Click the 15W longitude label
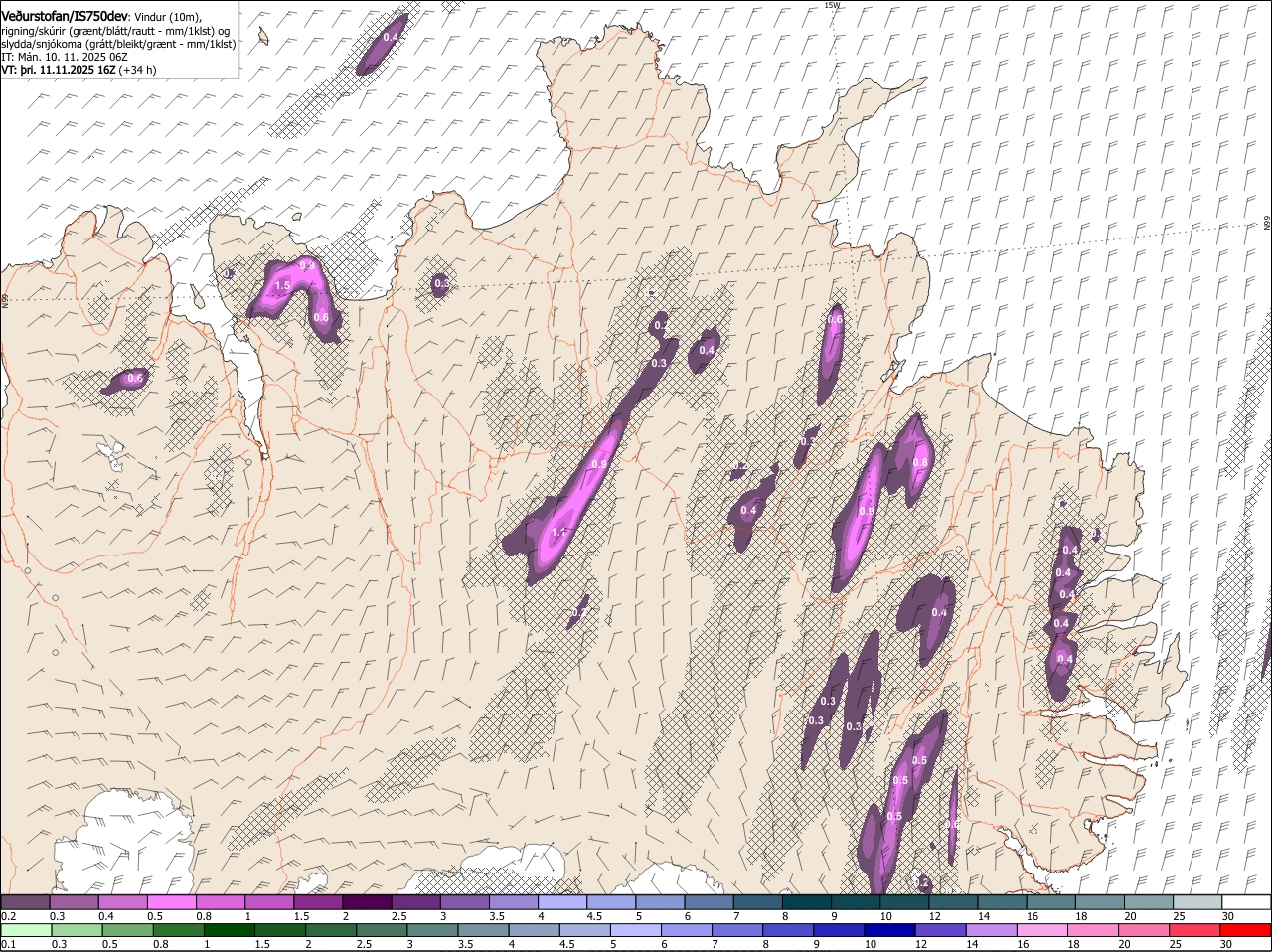The height and width of the screenshot is (952, 1272). point(833,5)
